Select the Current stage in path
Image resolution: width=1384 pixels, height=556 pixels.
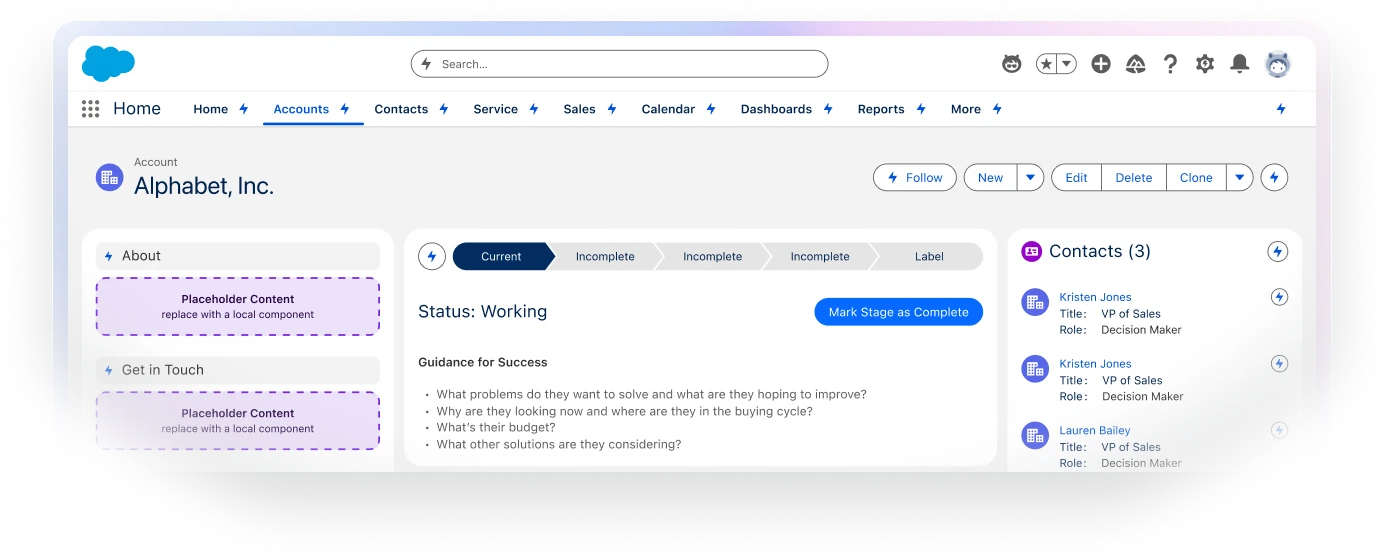point(500,257)
